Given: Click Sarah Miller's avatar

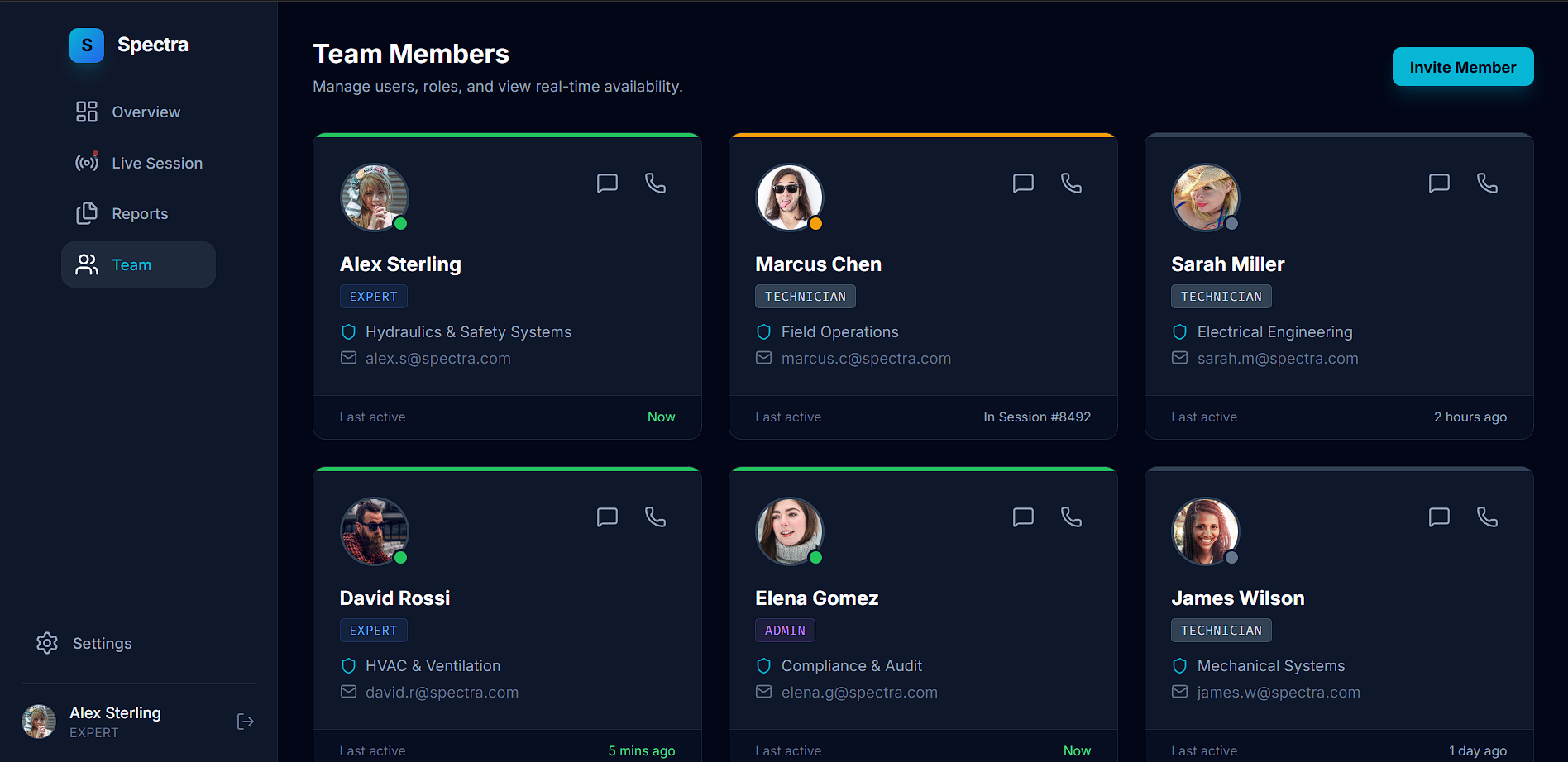Looking at the screenshot, I should tap(1206, 198).
